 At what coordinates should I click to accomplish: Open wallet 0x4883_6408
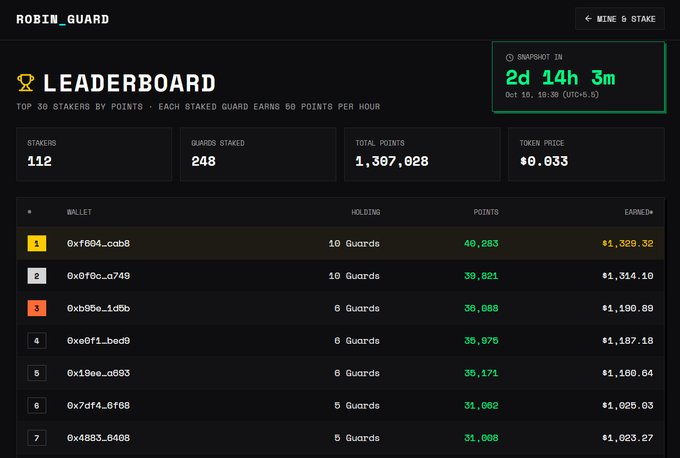point(98,438)
